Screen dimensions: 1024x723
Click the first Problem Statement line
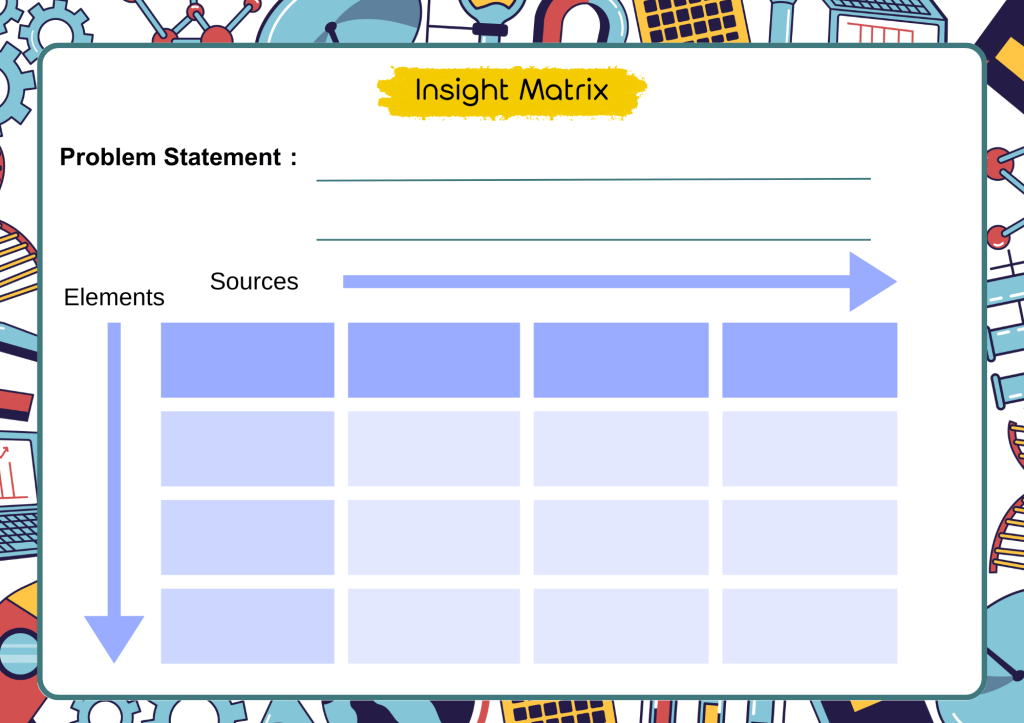click(x=593, y=178)
